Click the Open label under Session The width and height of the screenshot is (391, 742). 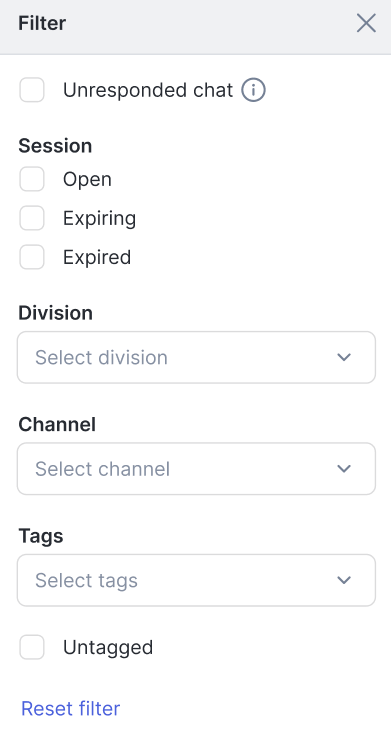[x=87, y=180]
